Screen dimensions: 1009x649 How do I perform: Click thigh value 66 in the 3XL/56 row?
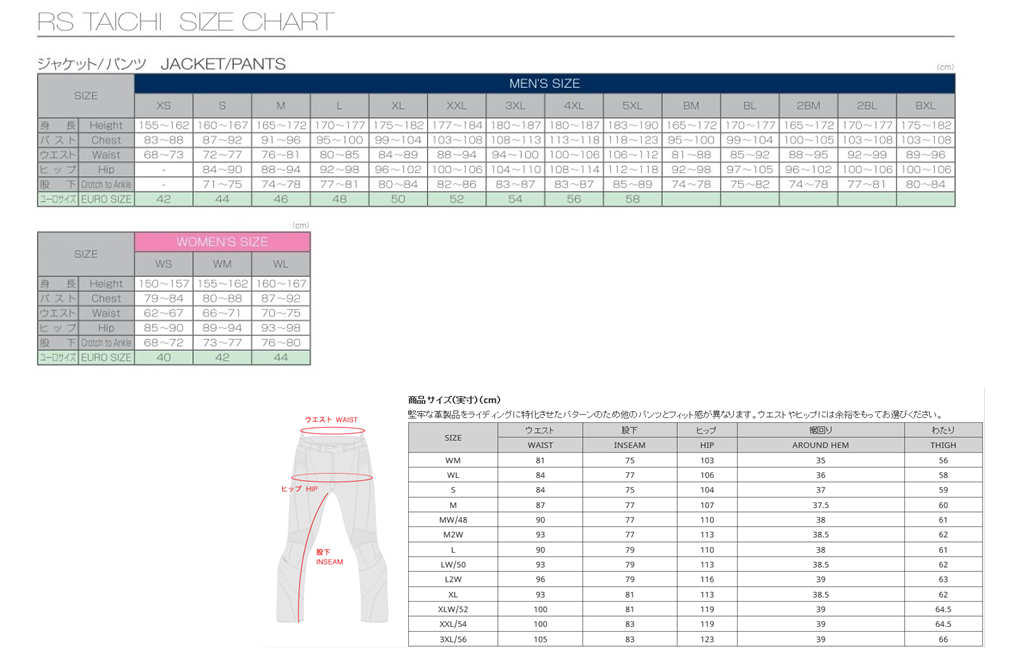[x=943, y=639]
